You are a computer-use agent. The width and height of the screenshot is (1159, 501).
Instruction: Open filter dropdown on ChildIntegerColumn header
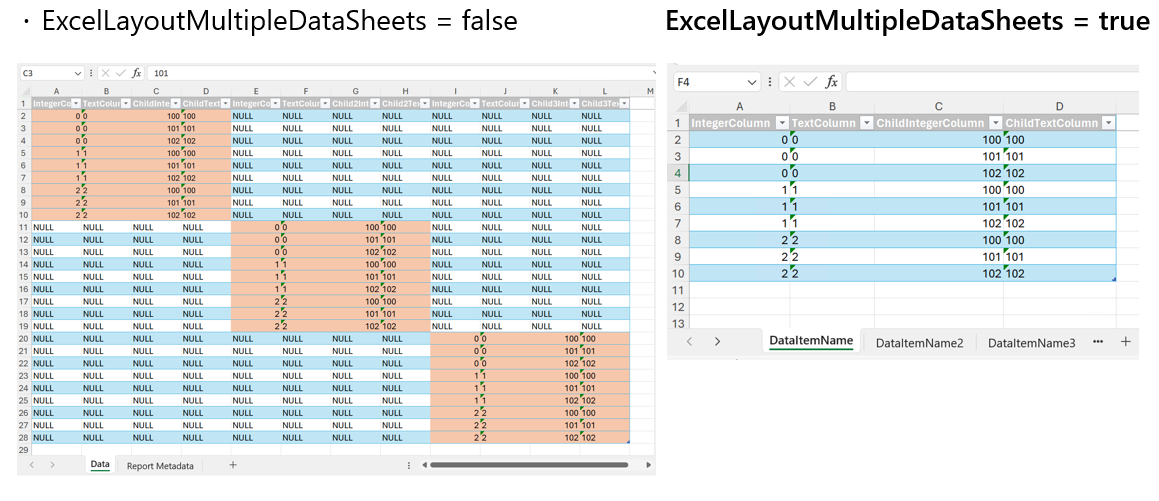(x=995, y=123)
